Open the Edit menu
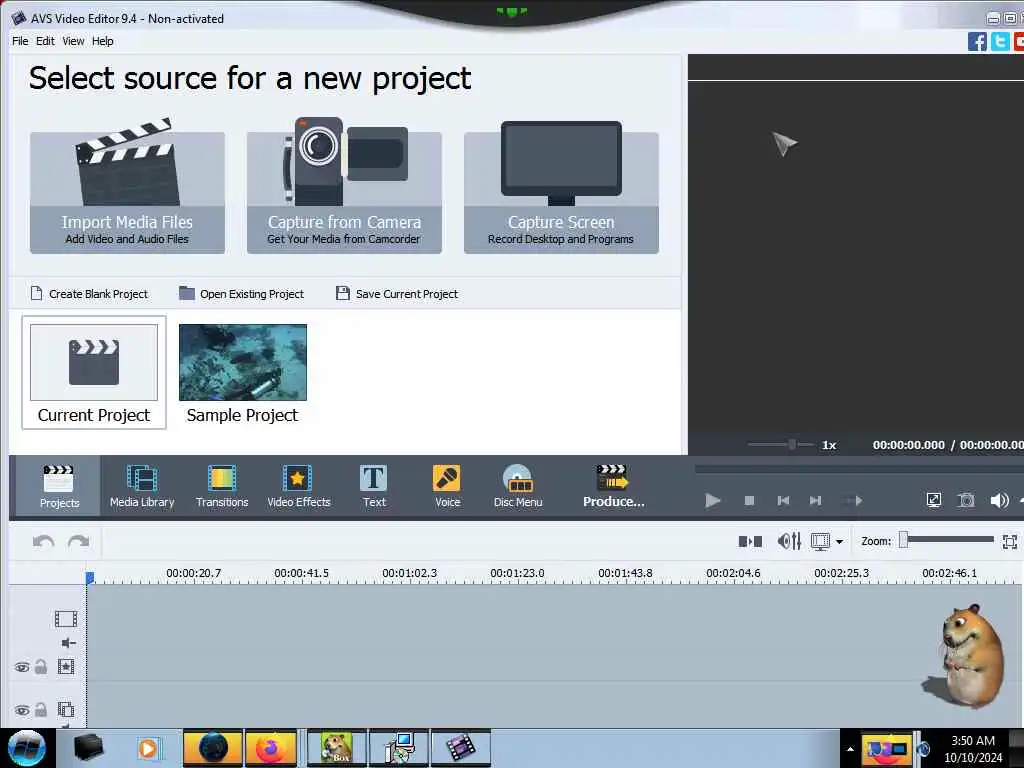This screenshot has width=1024, height=768. click(x=45, y=41)
